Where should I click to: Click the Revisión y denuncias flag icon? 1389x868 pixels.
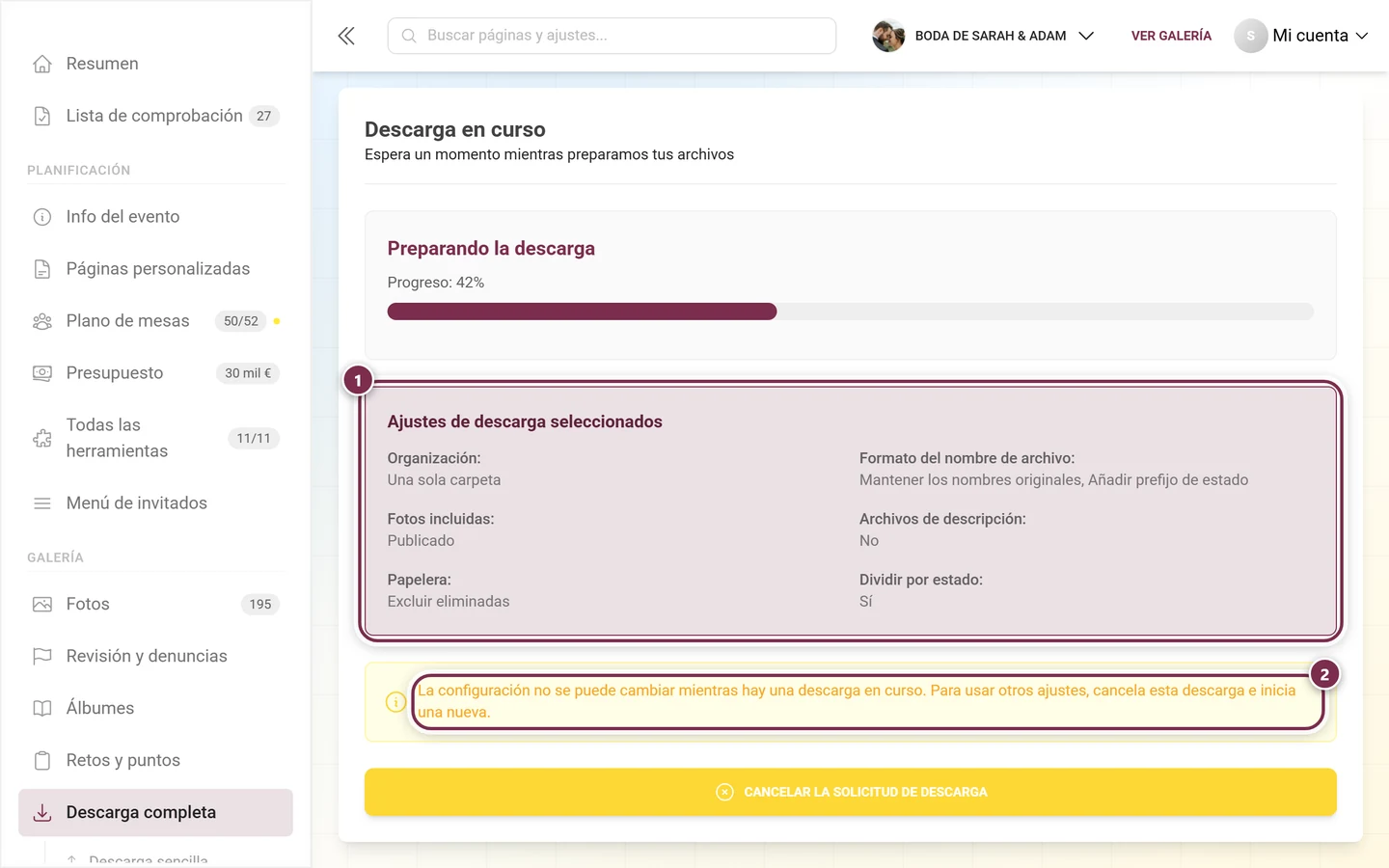coord(42,657)
